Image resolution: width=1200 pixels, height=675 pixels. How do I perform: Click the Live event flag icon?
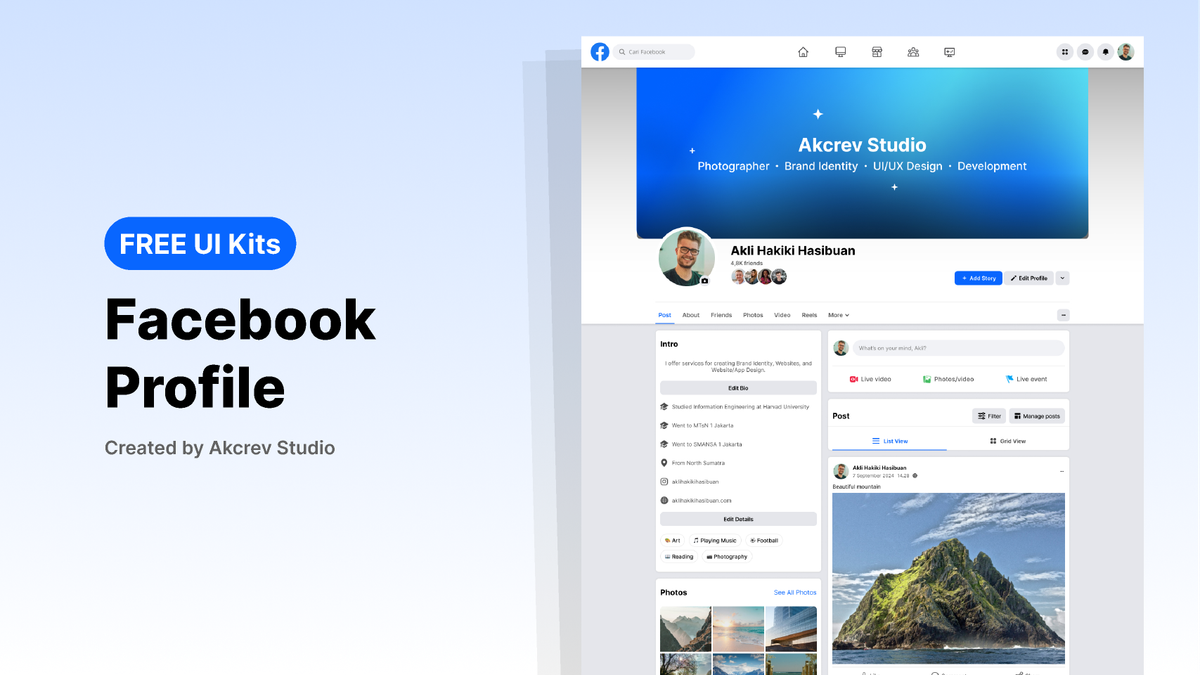coord(1009,379)
